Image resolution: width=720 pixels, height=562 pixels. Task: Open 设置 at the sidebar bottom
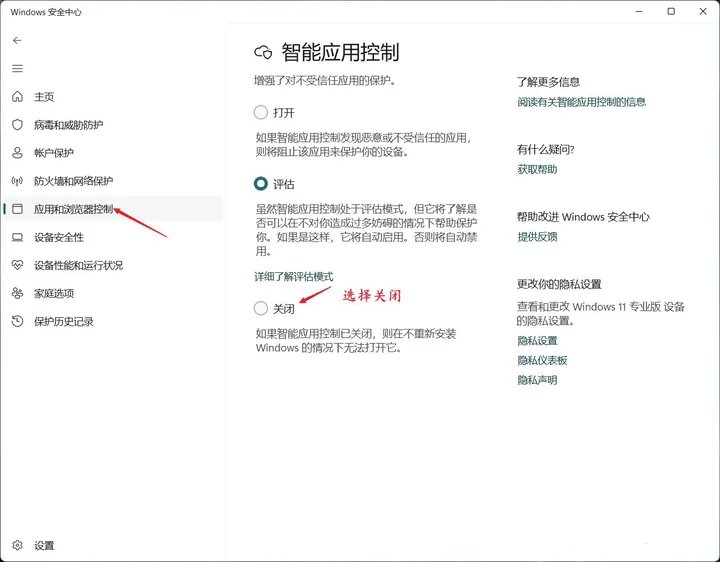point(43,546)
